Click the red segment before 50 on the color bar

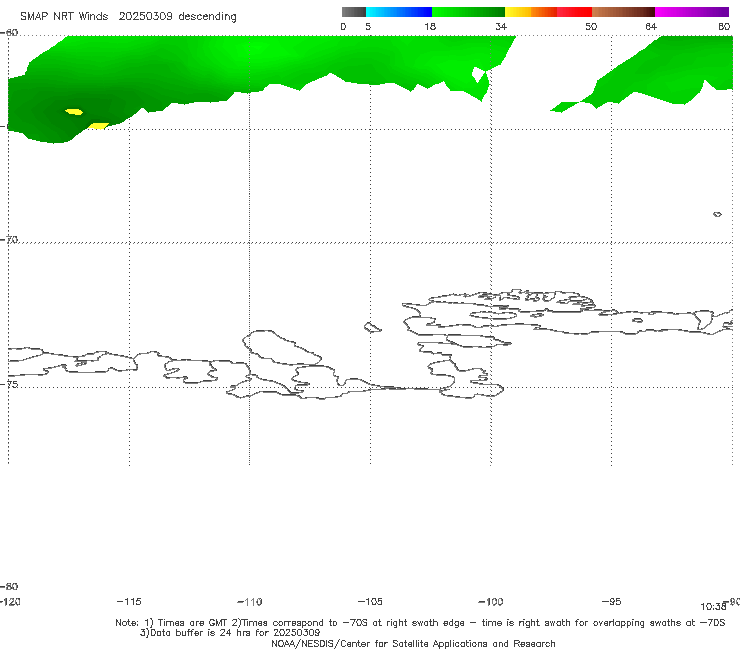pyautogui.click(x=574, y=12)
